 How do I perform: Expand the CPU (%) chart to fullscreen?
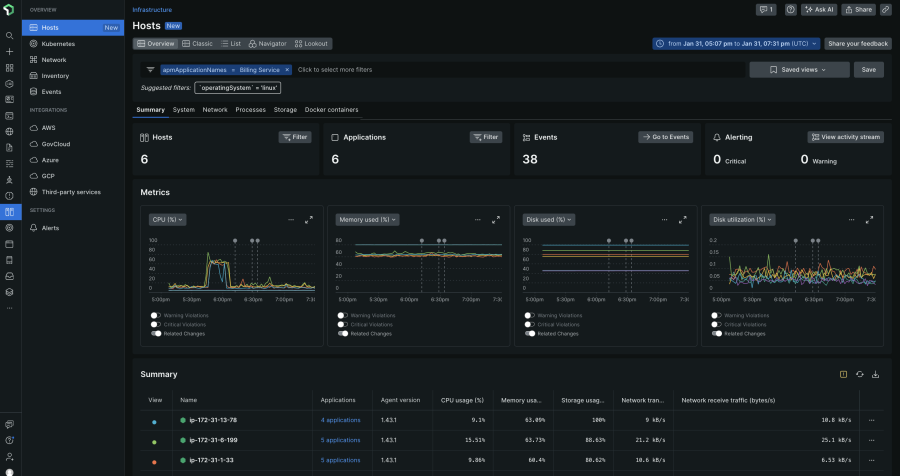click(308, 219)
